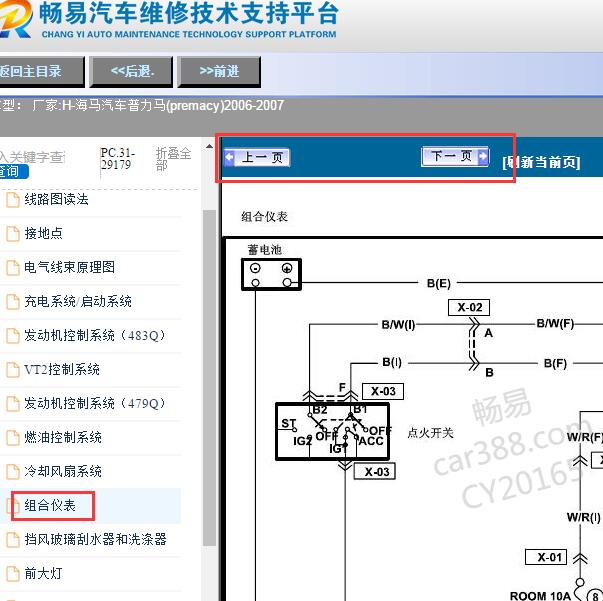Click document icon beside VT2控制系统
Screen dimensions: 603x601
(x=13, y=370)
